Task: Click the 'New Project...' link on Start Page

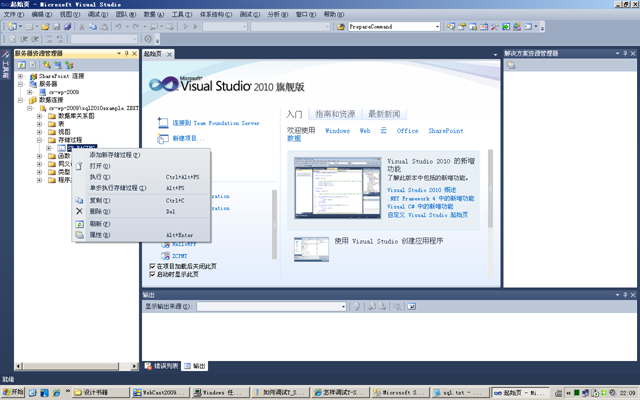Action: (188, 138)
